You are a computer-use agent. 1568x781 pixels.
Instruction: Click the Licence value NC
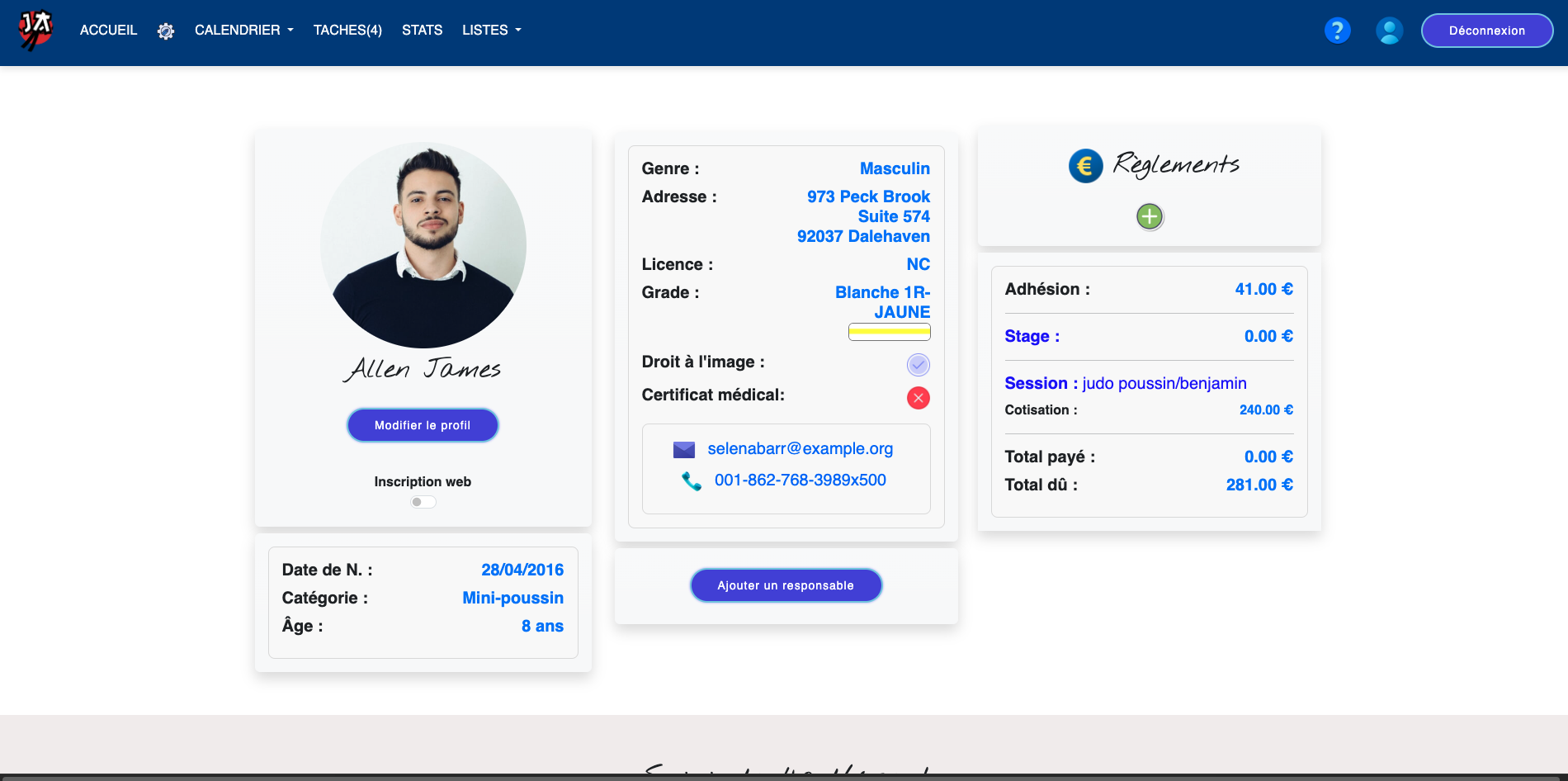point(918,264)
